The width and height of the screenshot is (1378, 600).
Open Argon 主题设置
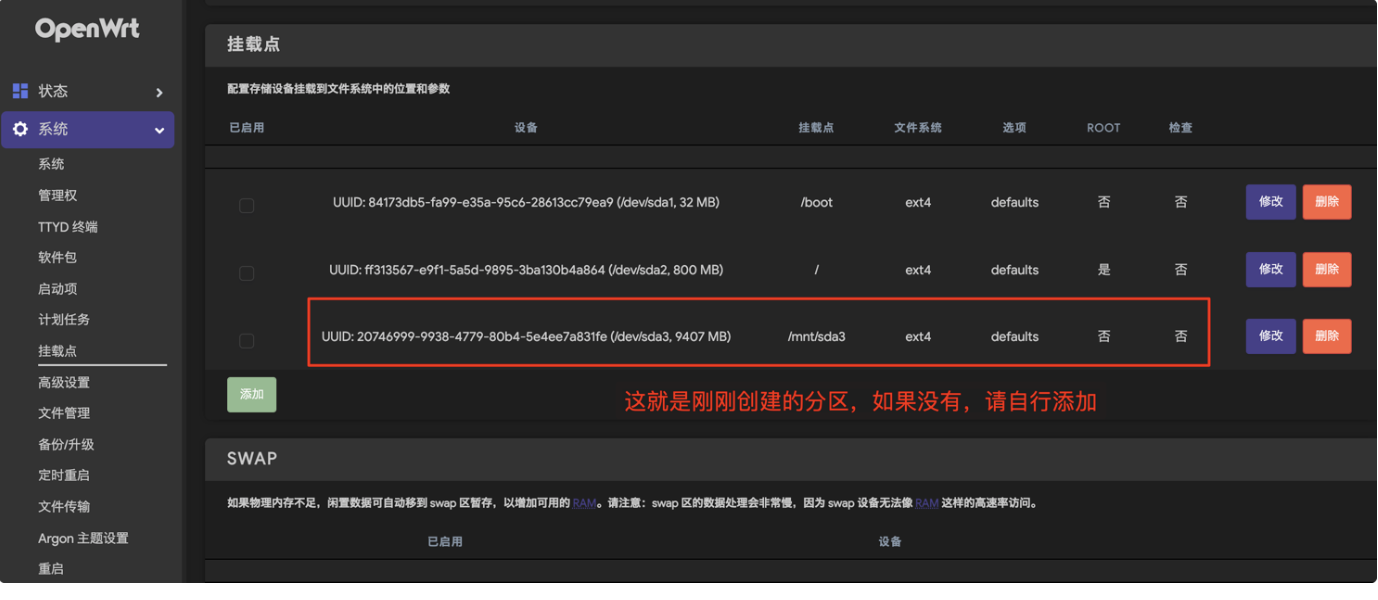pos(83,538)
